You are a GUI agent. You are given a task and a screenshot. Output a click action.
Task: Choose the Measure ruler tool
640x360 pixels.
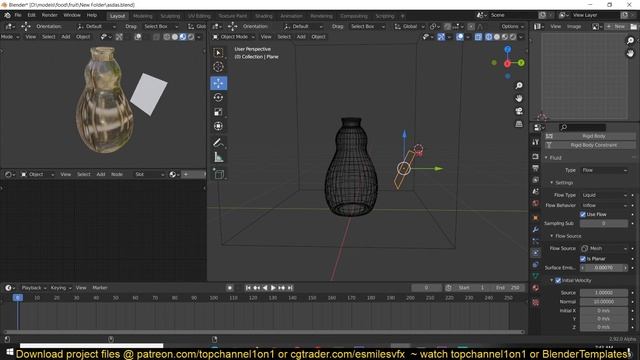click(218, 157)
